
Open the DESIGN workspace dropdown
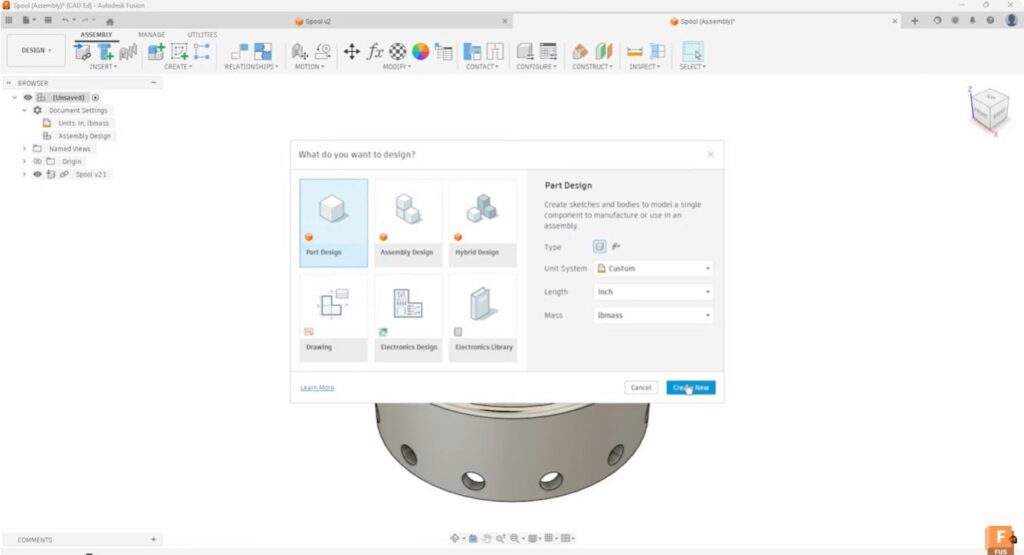(x=36, y=50)
